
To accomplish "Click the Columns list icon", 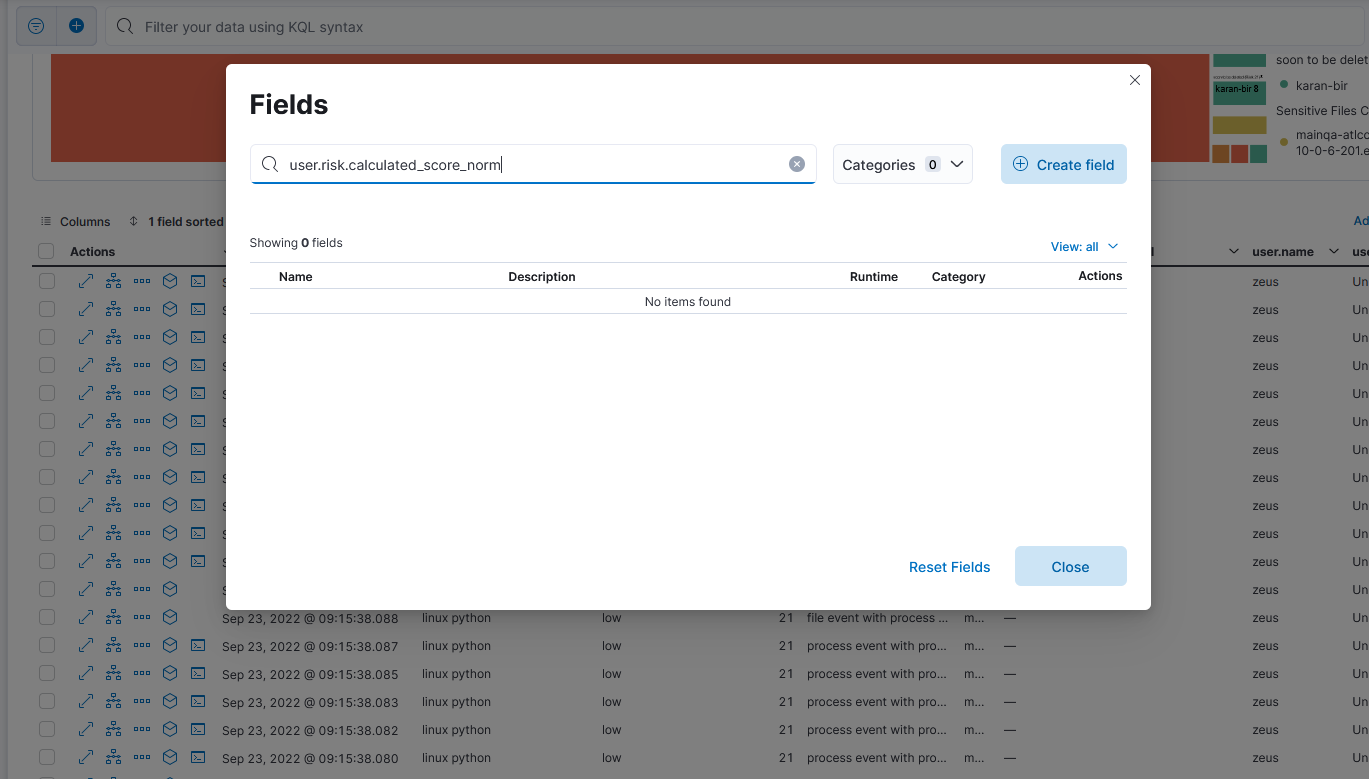I will (x=46, y=221).
